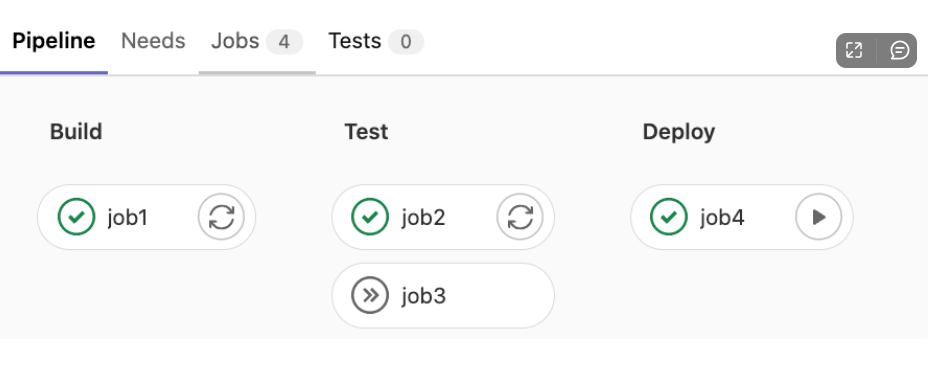Click the skipped double-arrow icon on job3
Screen dimensions: 928x366
[x=370, y=296]
